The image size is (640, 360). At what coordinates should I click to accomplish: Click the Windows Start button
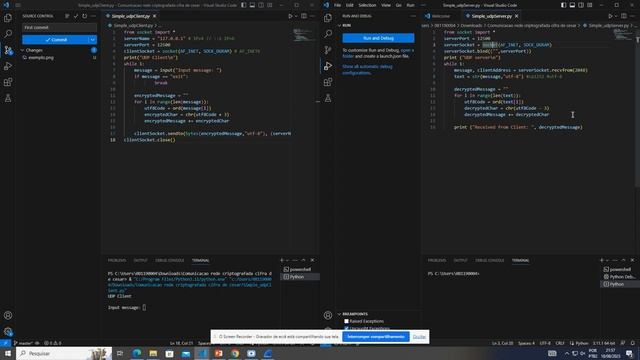pos(8,353)
